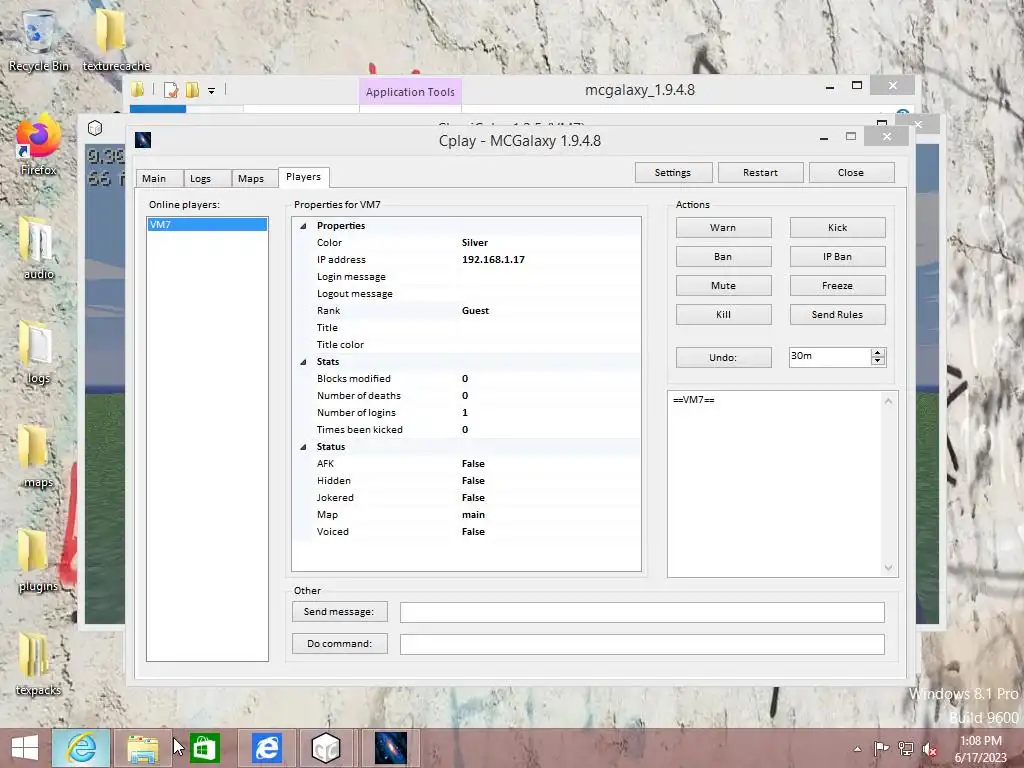Screen dimensions: 1024x768
Task: Select the Players tab
Action: 304,177
